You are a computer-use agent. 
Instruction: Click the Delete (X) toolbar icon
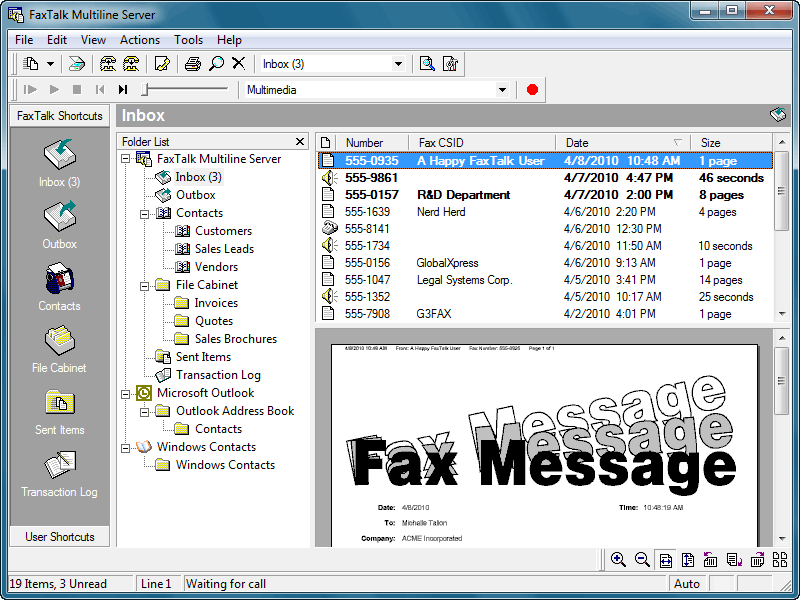coord(238,63)
